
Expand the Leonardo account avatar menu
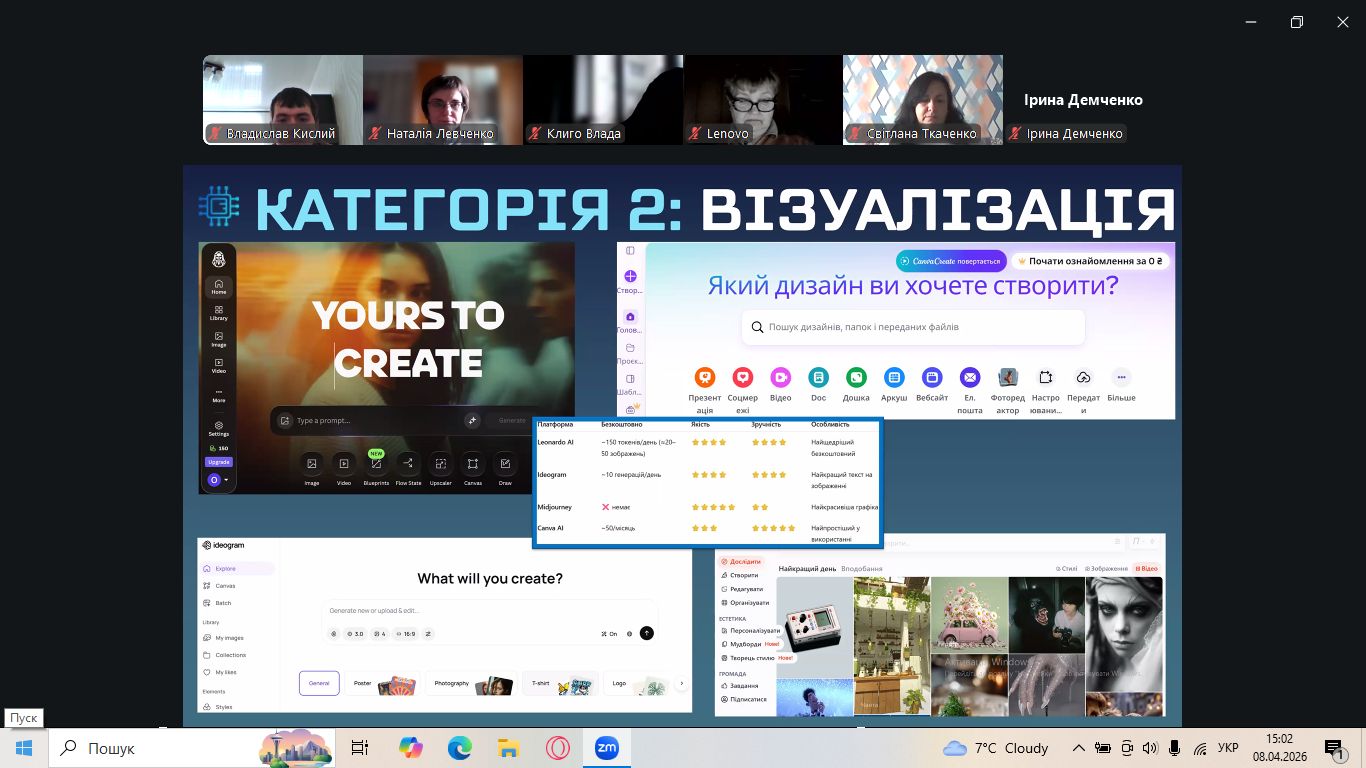pos(218,480)
